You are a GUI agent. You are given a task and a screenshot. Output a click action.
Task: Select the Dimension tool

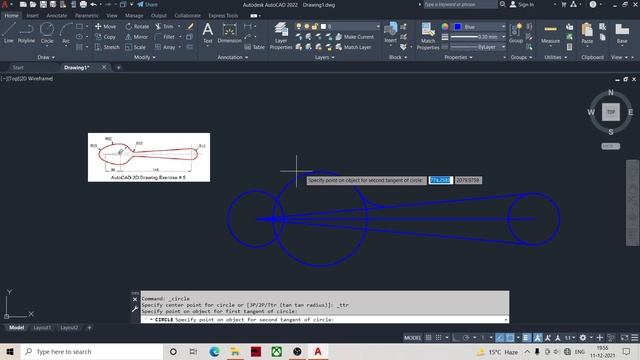(x=229, y=33)
